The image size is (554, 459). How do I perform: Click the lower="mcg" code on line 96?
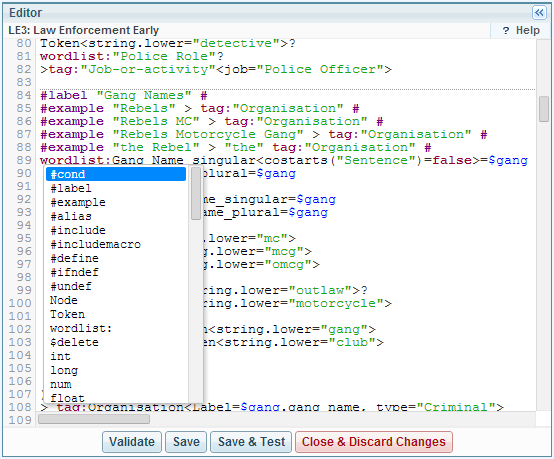(257, 251)
